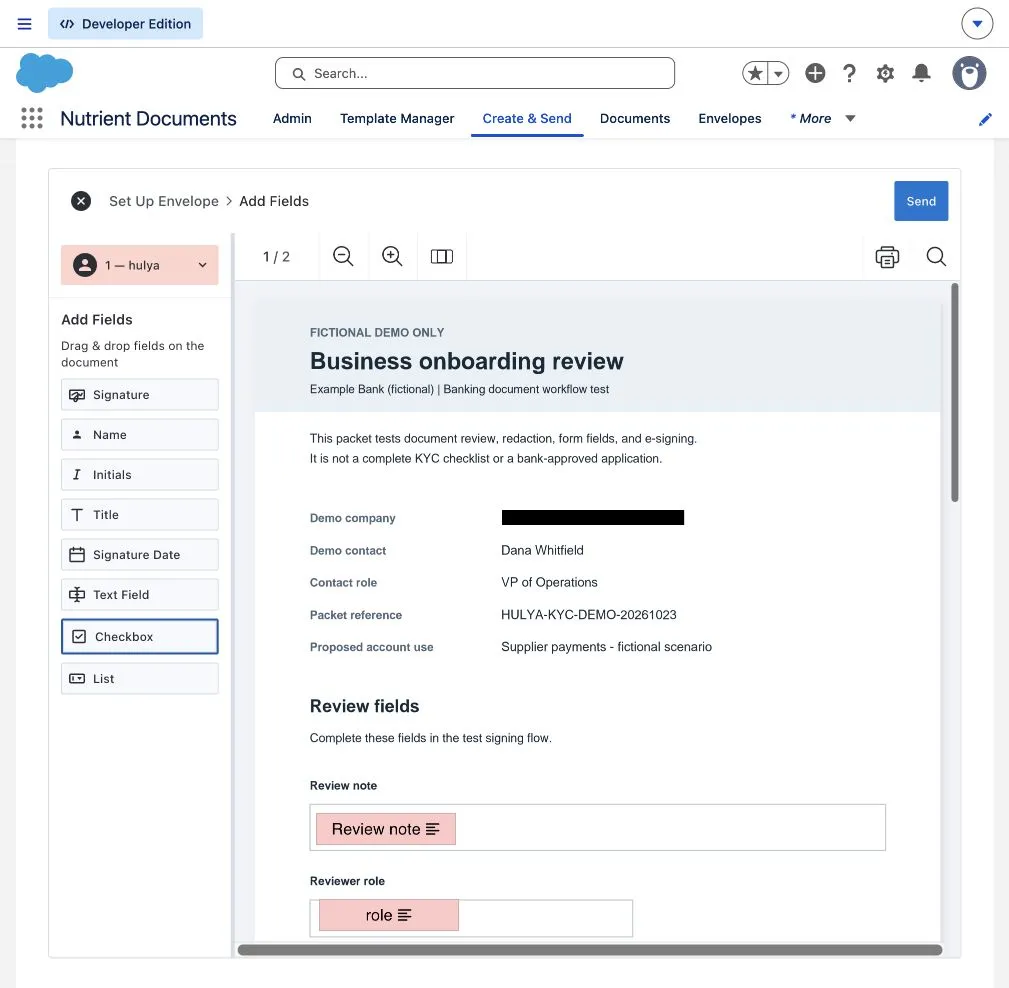Switch to the Template Manager tab

click(x=397, y=118)
